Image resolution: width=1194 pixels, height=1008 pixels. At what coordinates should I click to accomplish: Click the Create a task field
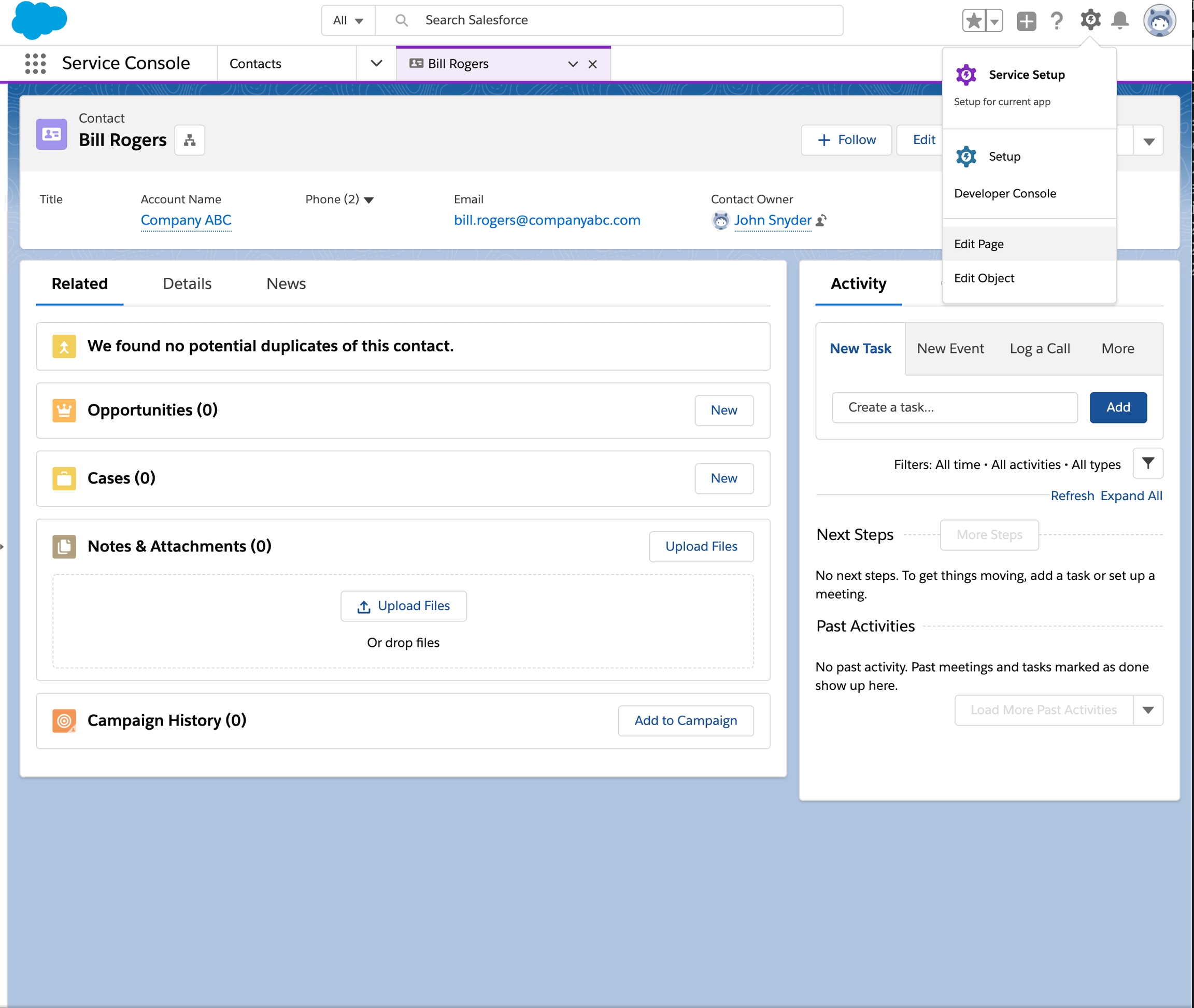[955, 408]
